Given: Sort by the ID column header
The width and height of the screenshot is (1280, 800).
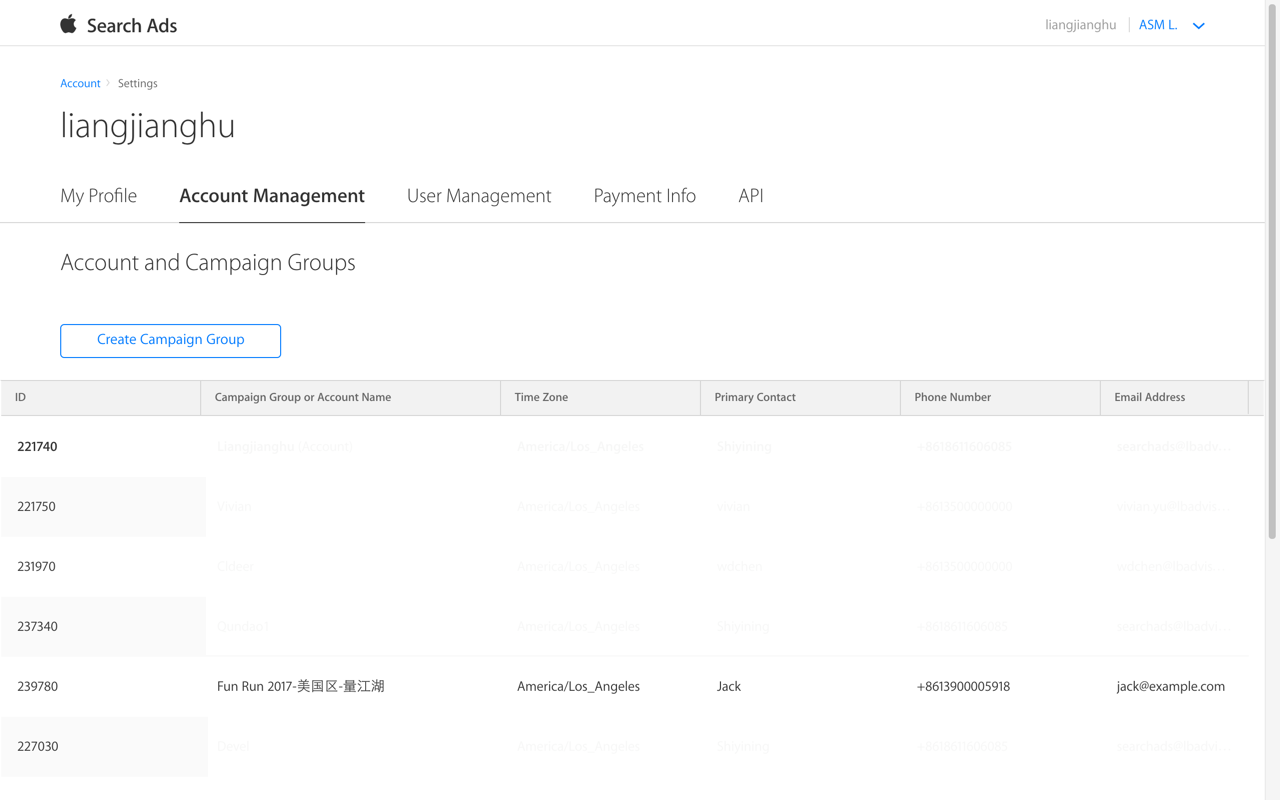Looking at the screenshot, I should click(21, 398).
